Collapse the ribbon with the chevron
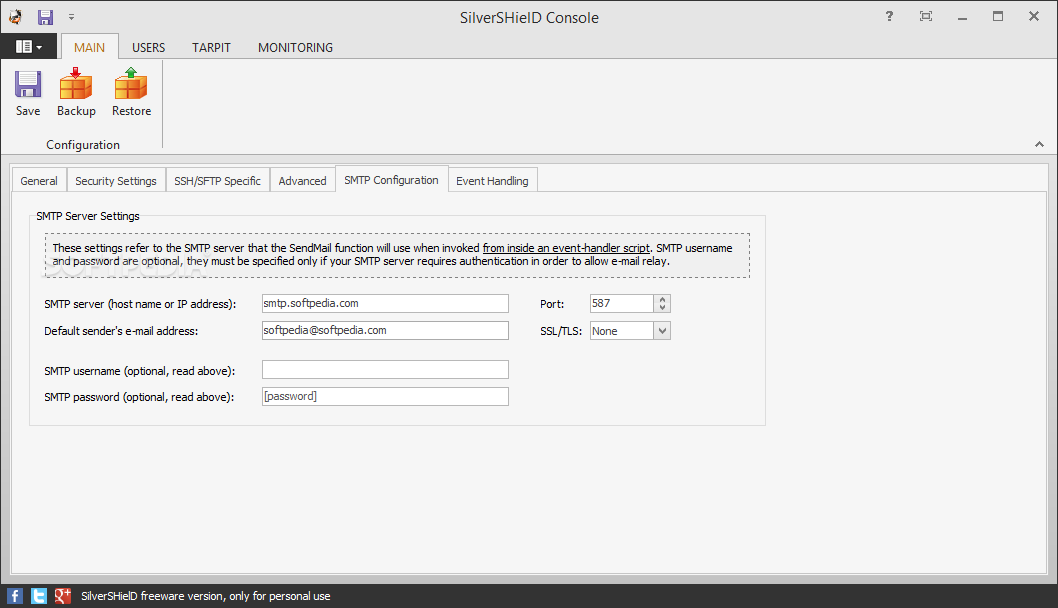 [x=1039, y=144]
